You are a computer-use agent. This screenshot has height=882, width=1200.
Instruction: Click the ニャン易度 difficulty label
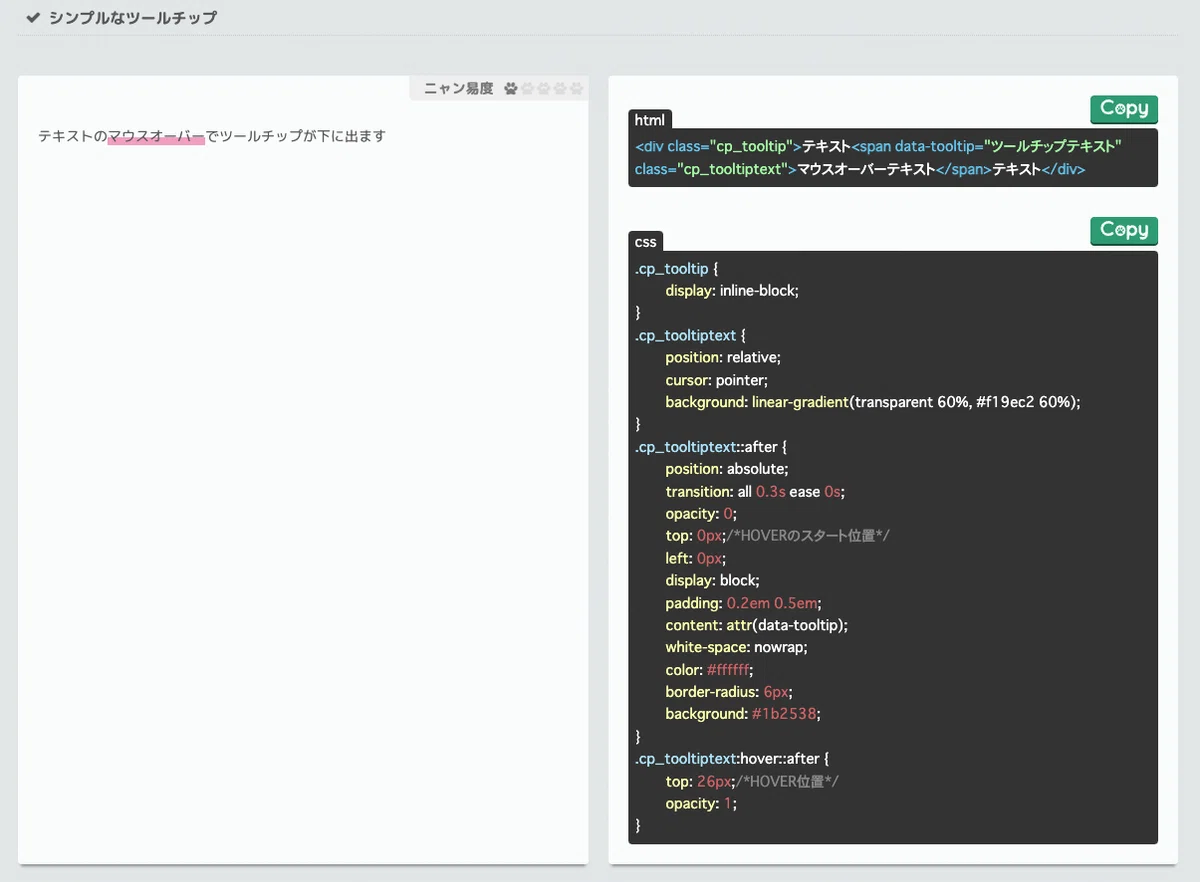(458, 88)
